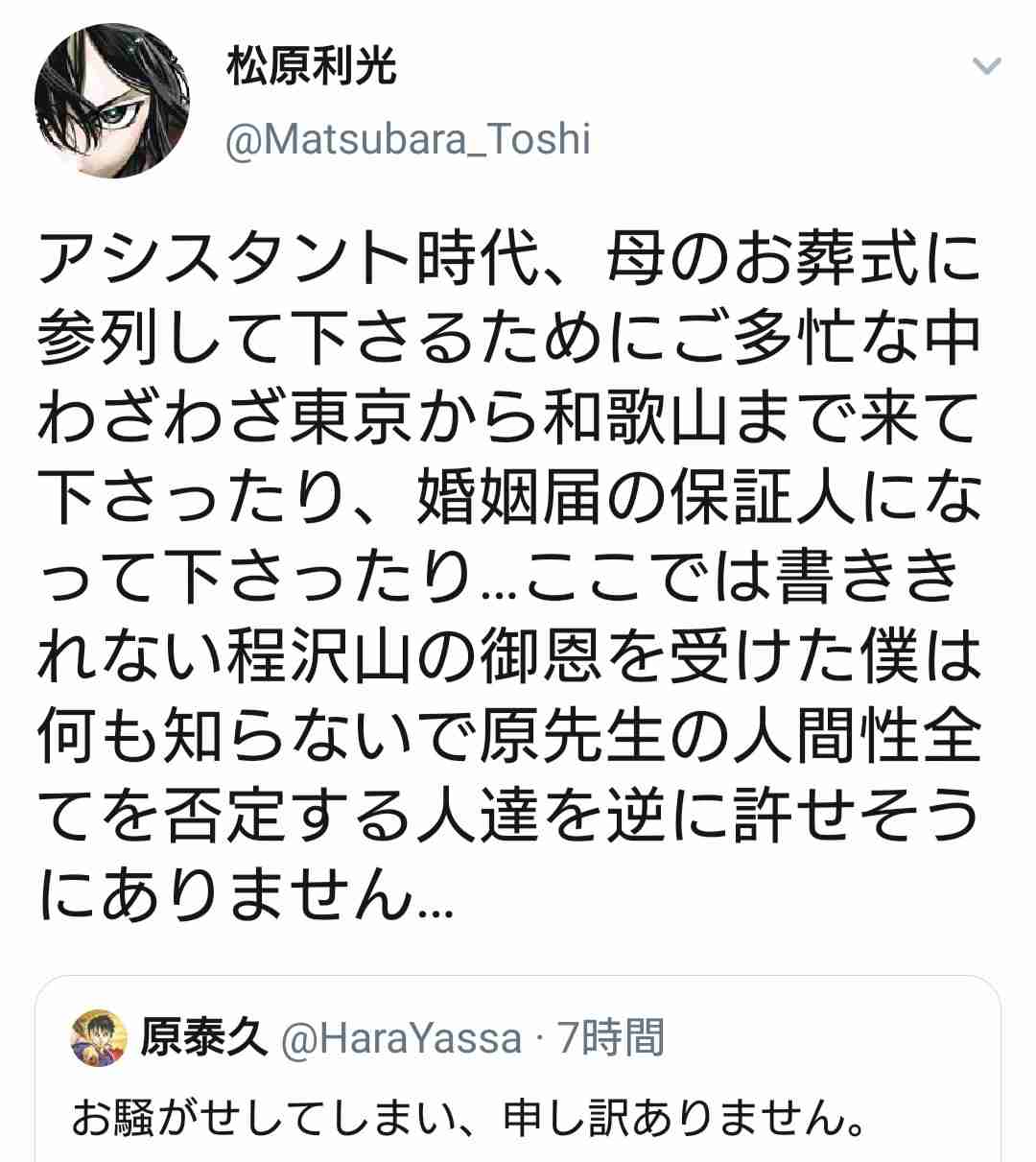Open the tweet options chevron menu

987,66
